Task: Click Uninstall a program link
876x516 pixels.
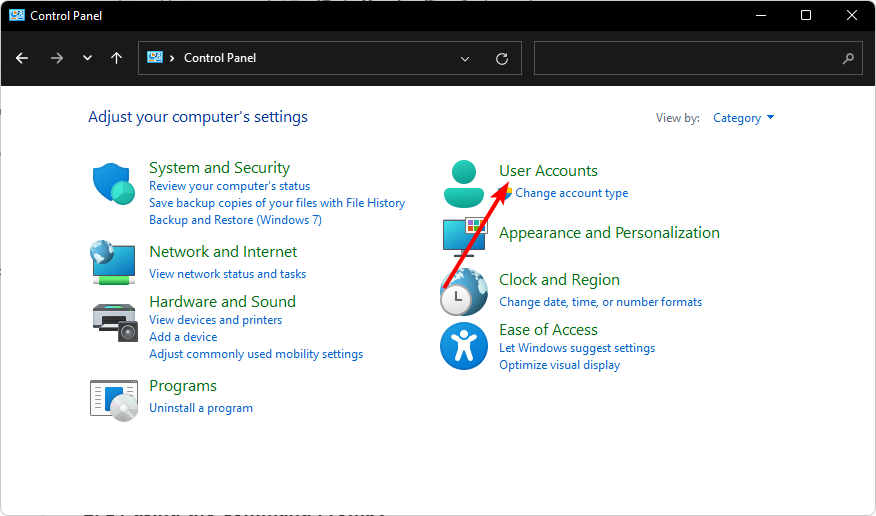Action: click(201, 408)
